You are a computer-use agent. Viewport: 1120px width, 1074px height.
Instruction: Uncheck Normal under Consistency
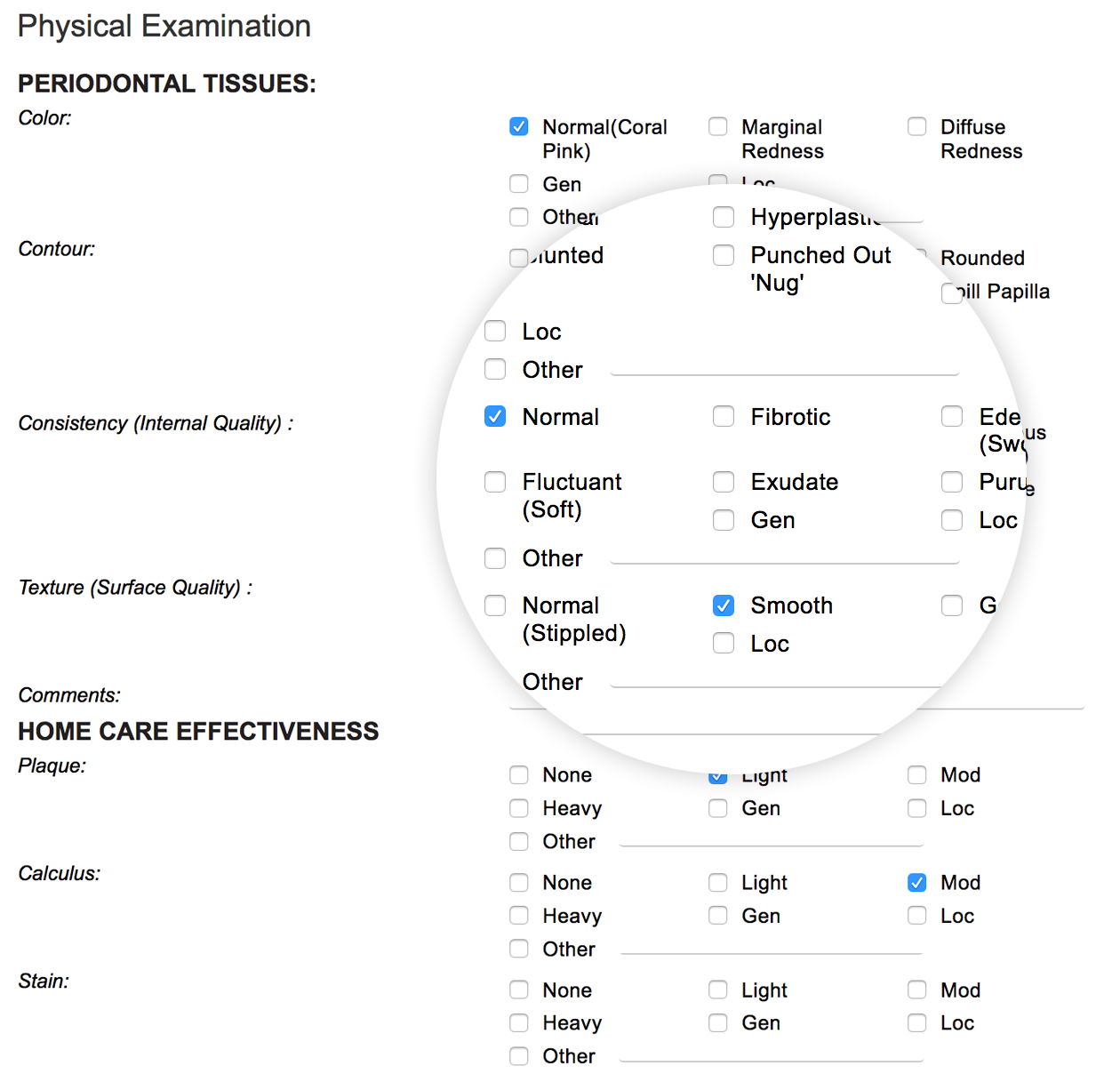495,417
